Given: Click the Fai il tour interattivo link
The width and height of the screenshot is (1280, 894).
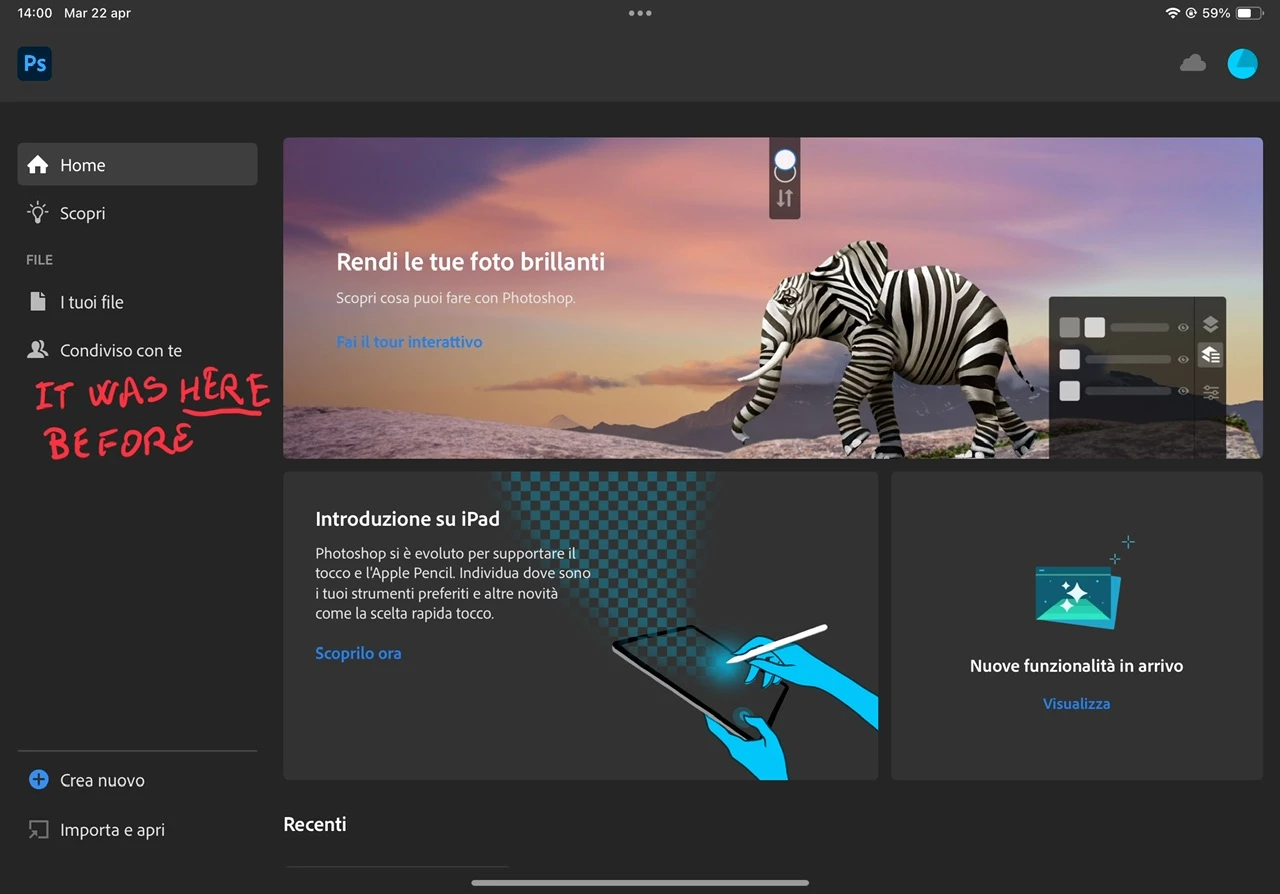Looking at the screenshot, I should (409, 342).
